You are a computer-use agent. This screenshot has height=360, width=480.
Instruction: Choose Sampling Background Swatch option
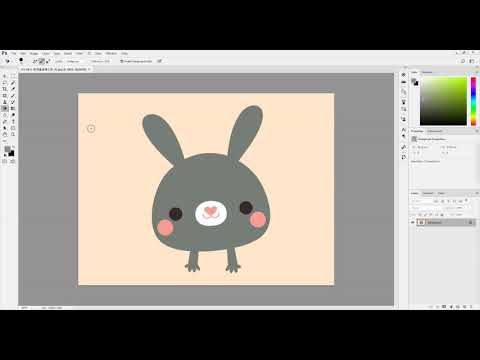[x=48, y=61]
